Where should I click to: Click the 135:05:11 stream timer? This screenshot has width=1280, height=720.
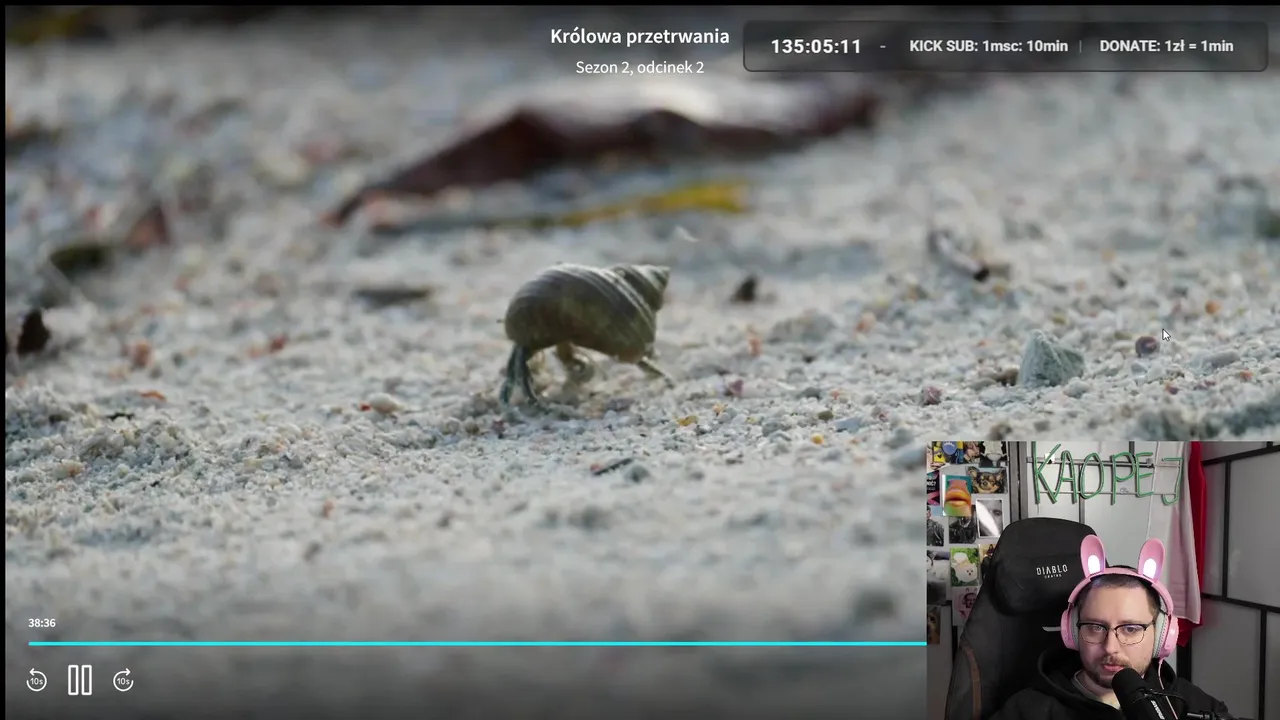(x=816, y=46)
